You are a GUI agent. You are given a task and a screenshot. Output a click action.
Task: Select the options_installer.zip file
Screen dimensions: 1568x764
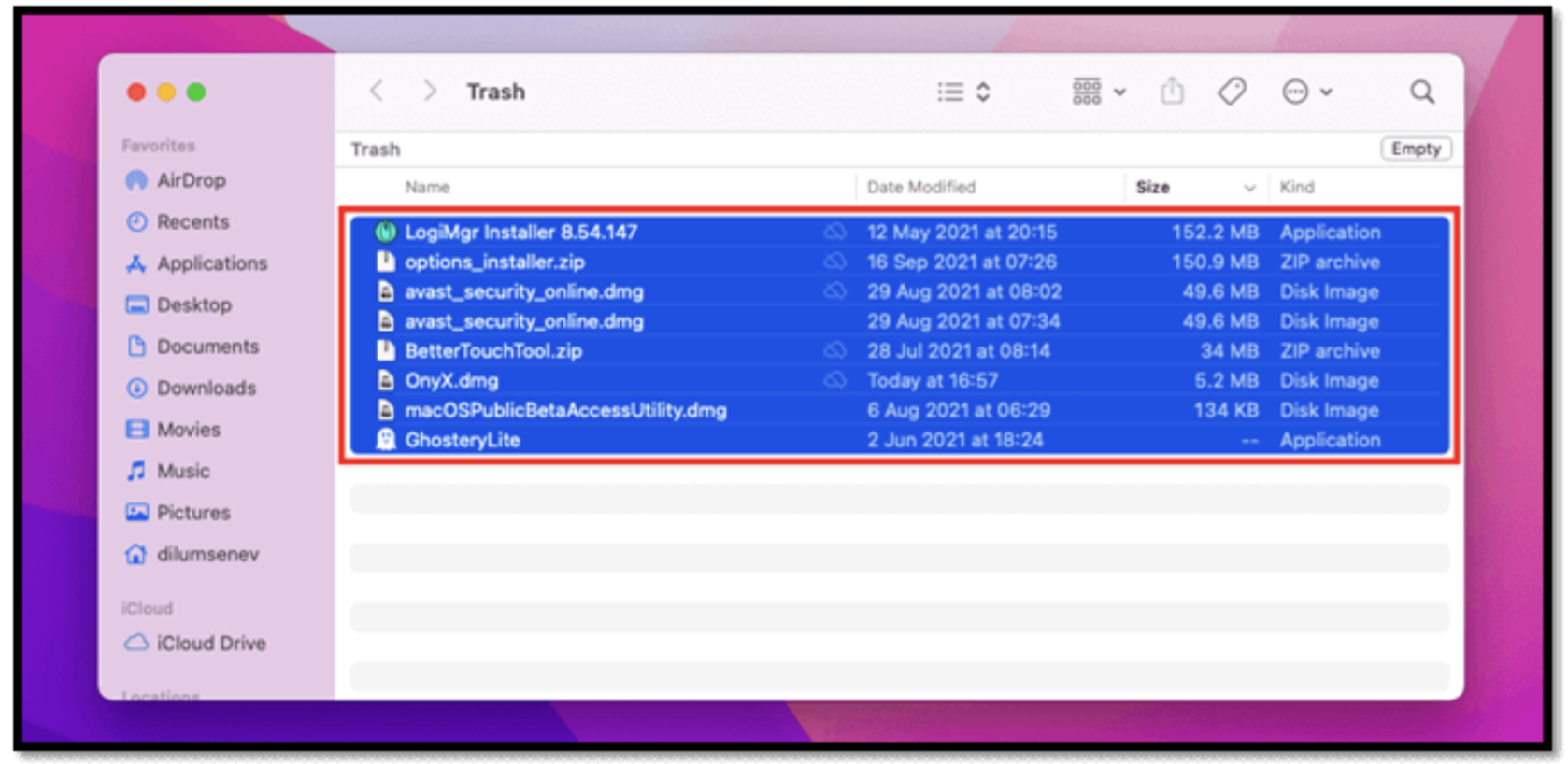tap(900, 262)
